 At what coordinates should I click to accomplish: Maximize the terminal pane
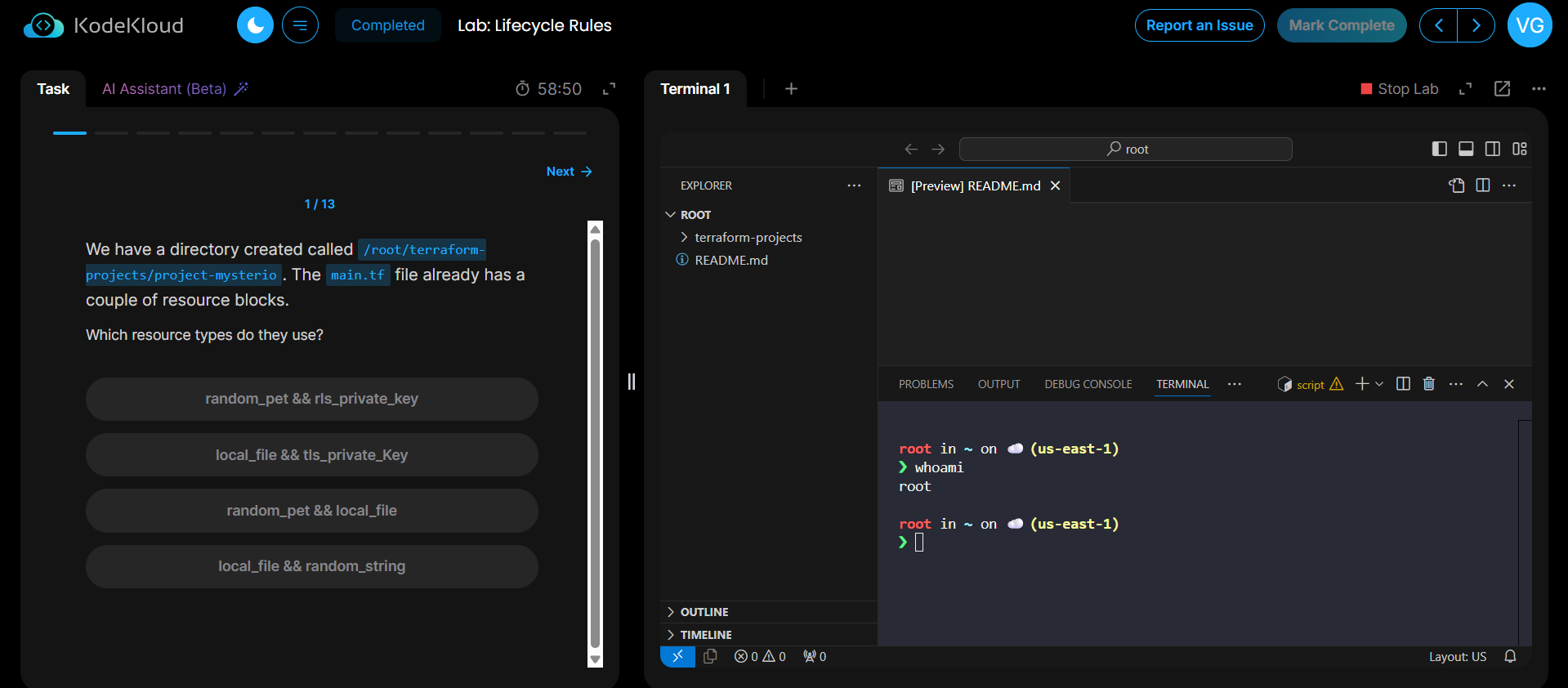(1465, 89)
